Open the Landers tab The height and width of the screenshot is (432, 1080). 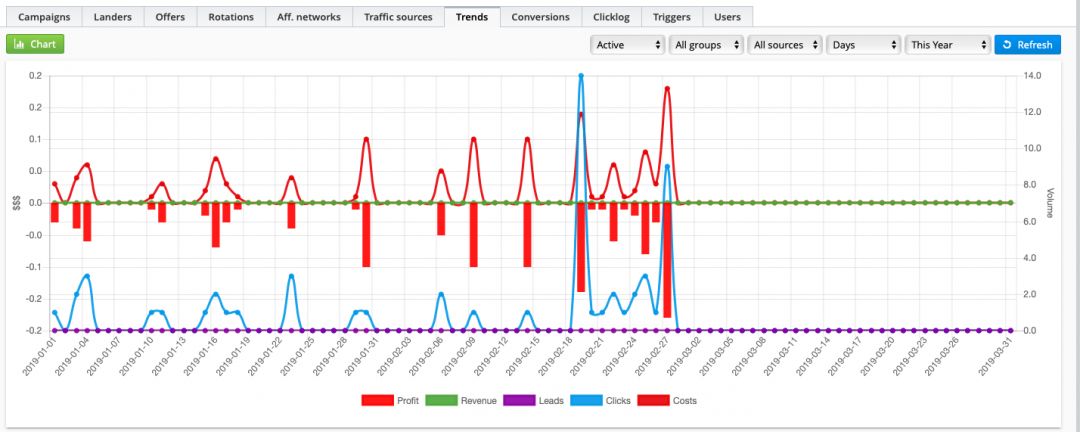click(x=113, y=17)
